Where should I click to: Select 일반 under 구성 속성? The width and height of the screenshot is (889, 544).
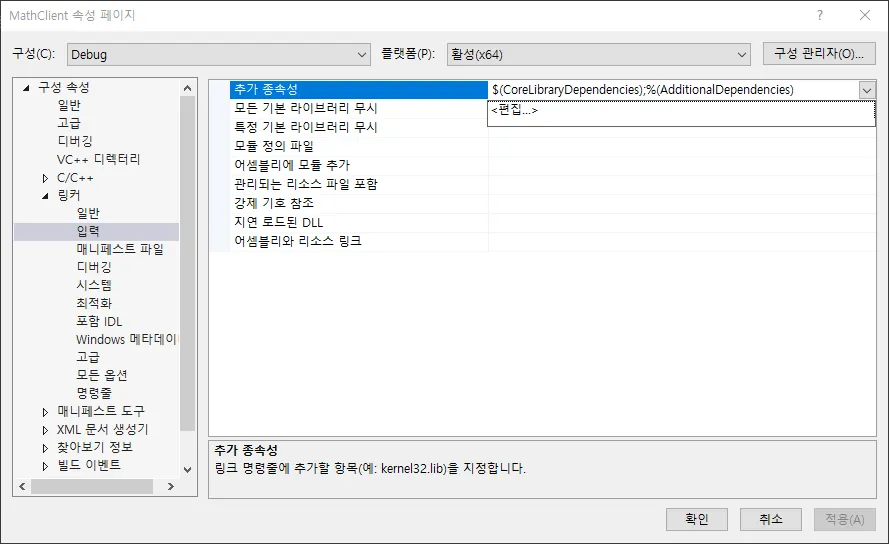[x=69, y=105]
